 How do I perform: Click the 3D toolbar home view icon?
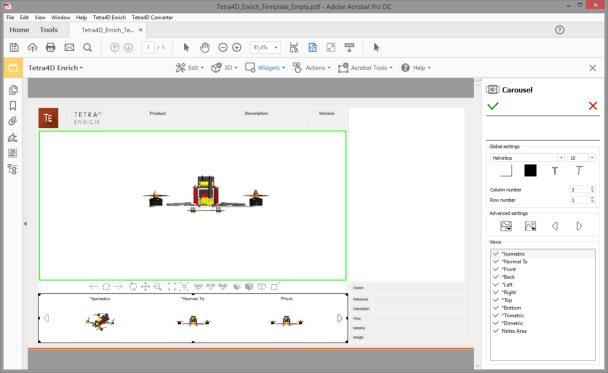106,287
